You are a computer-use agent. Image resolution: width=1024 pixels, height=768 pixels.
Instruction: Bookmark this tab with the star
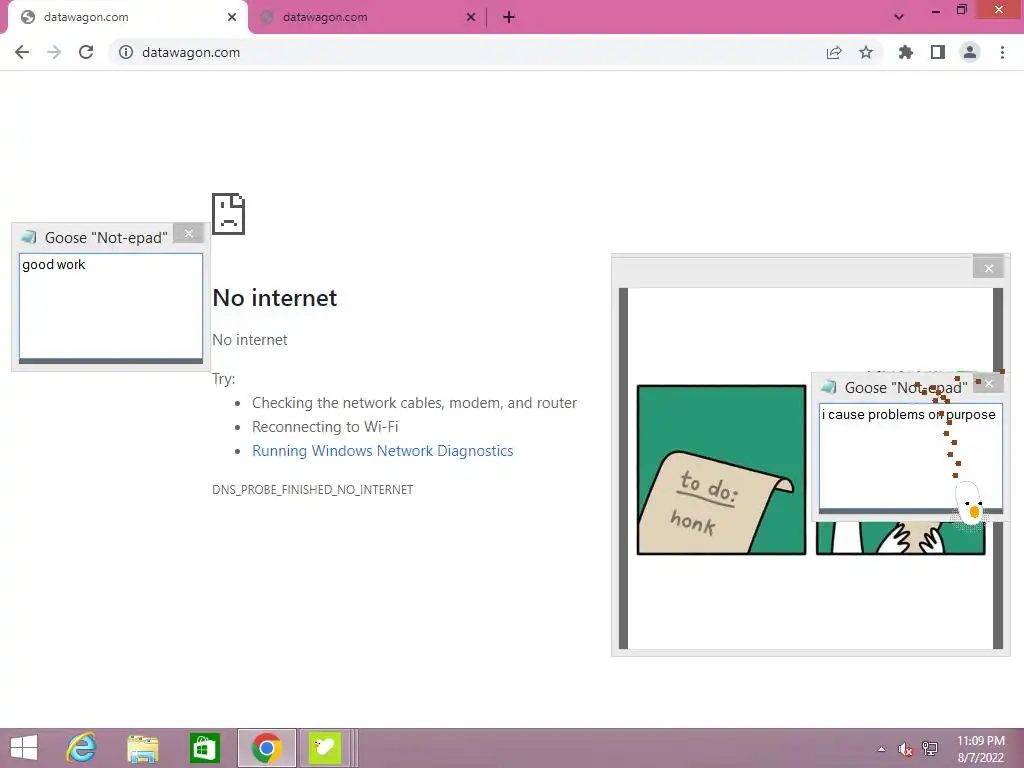point(866,52)
